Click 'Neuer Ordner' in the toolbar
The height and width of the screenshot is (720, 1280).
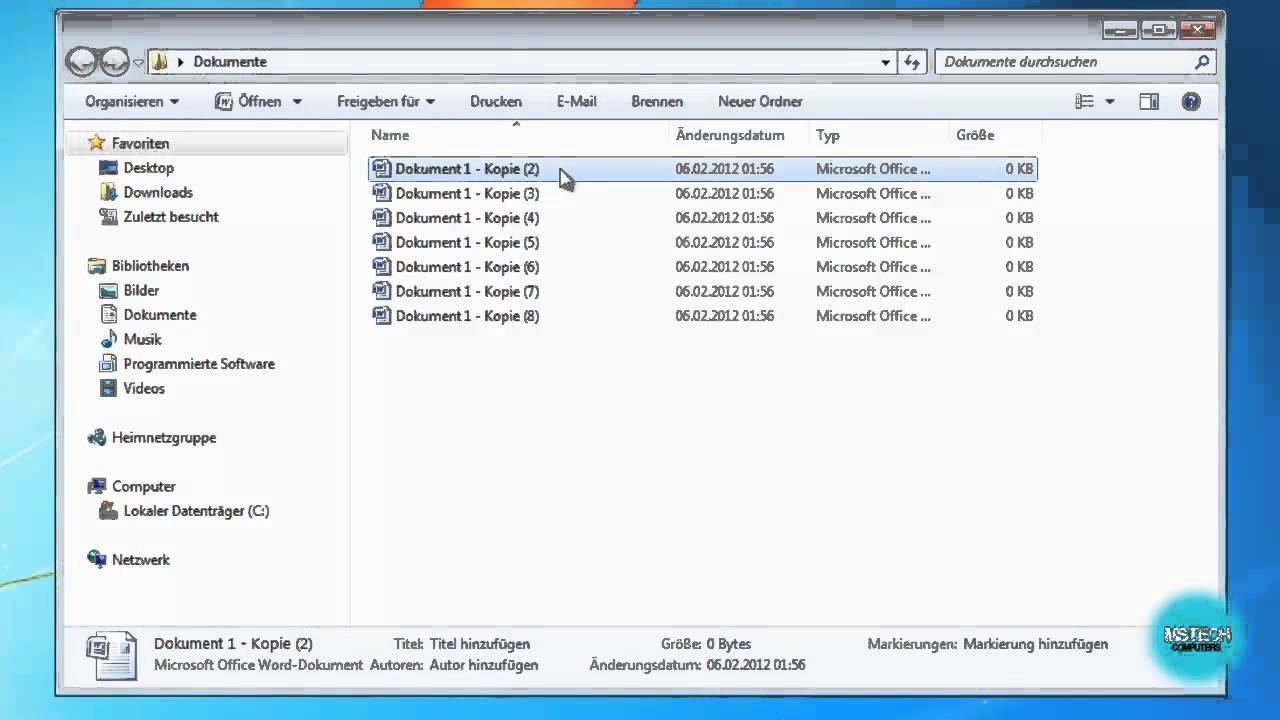click(x=760, y=101)
